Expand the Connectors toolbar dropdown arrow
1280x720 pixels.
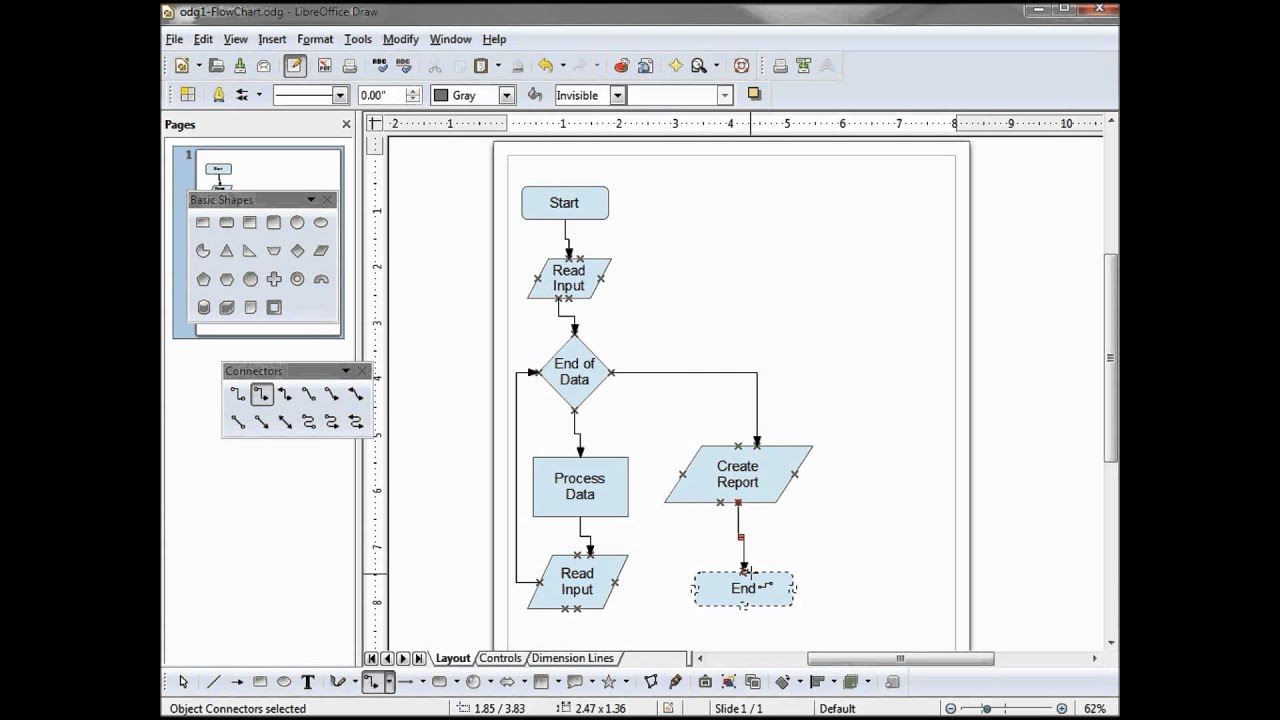coord(346,371)
